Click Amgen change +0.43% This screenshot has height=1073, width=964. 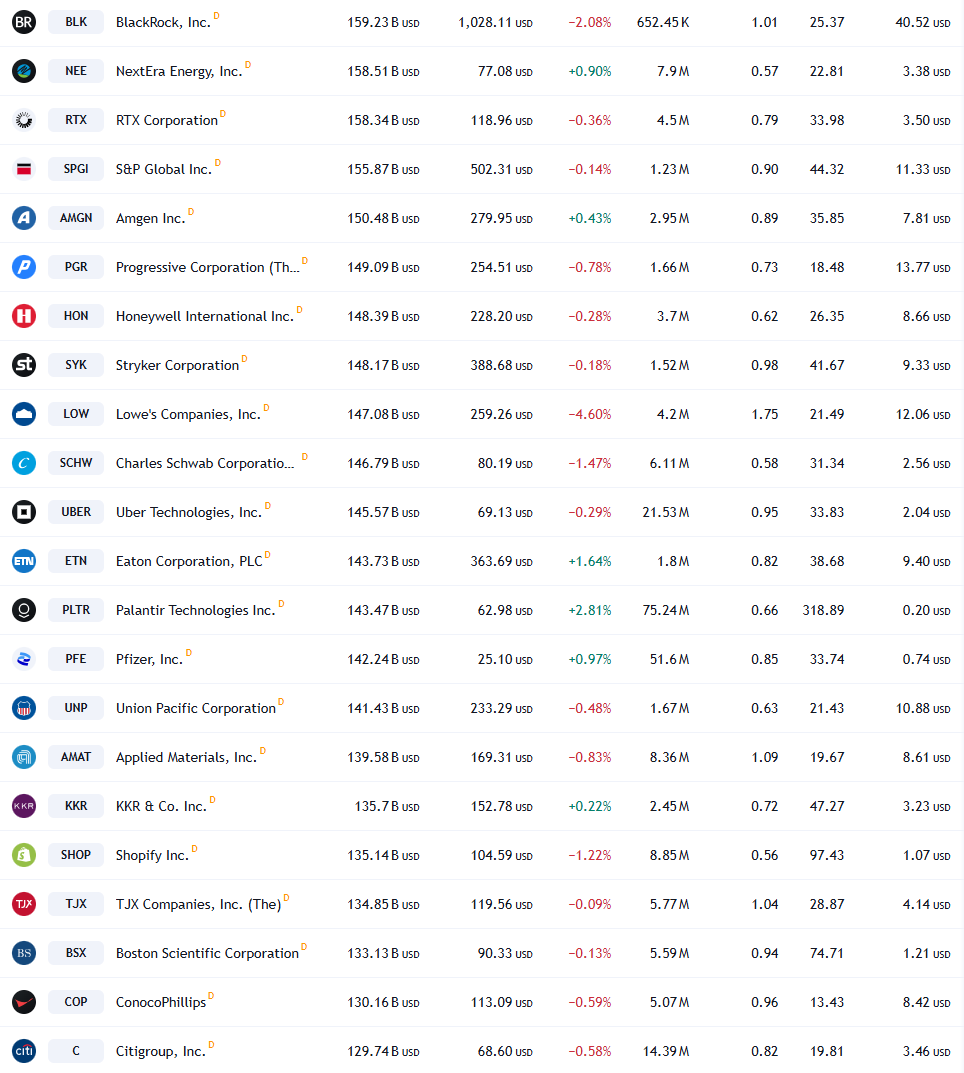click(590, 218)
